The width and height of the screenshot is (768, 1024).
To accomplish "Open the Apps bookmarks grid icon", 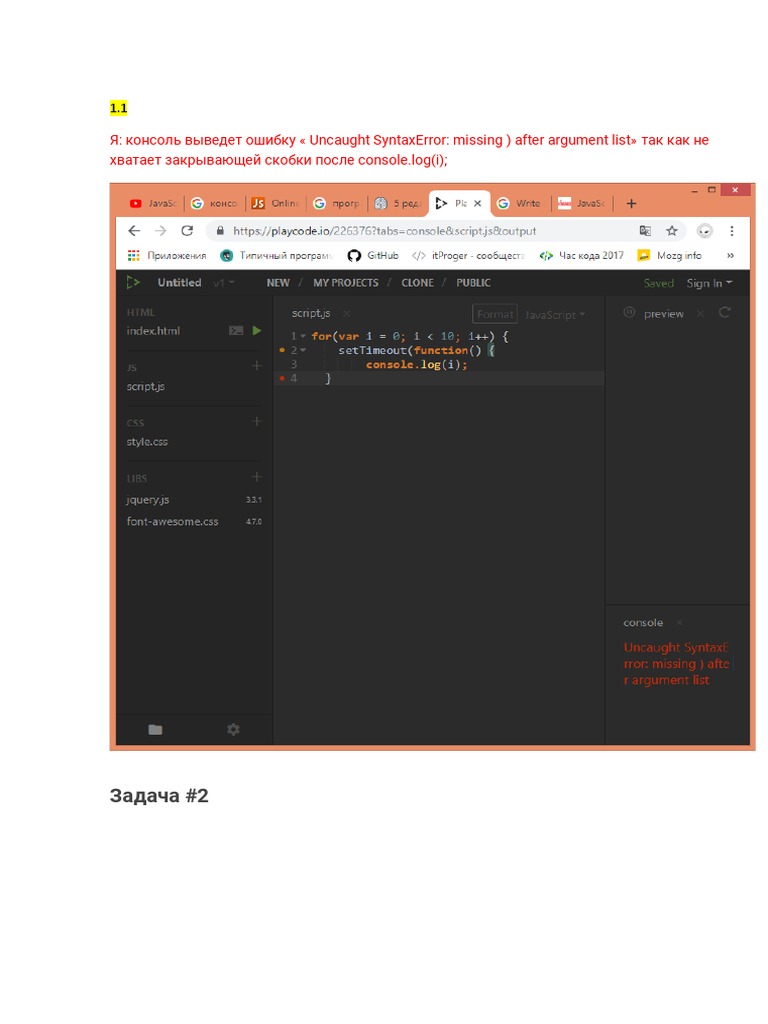I will tap(133, 255).
